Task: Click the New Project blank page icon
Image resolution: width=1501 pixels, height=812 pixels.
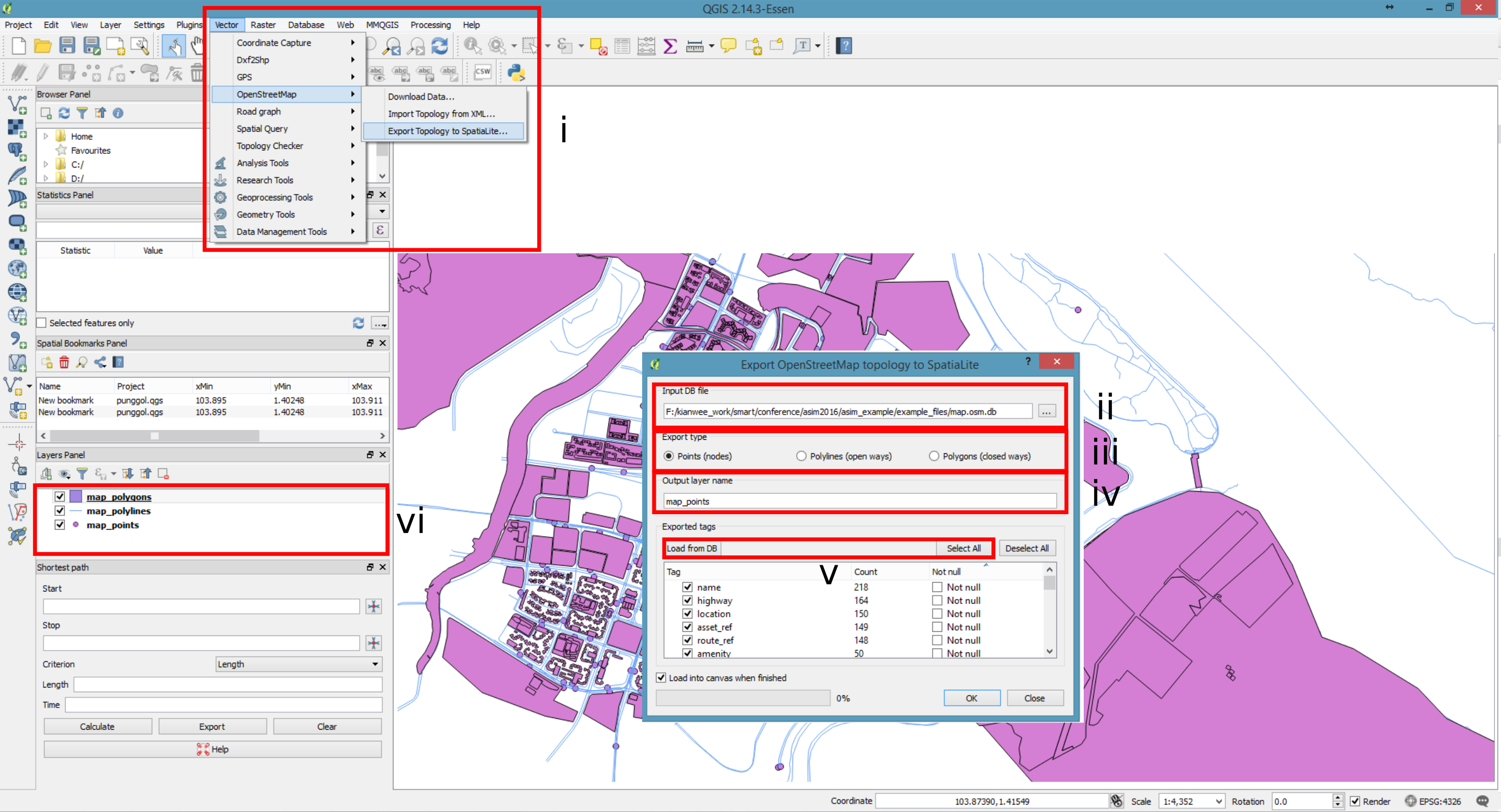Action: coord(19,45)
